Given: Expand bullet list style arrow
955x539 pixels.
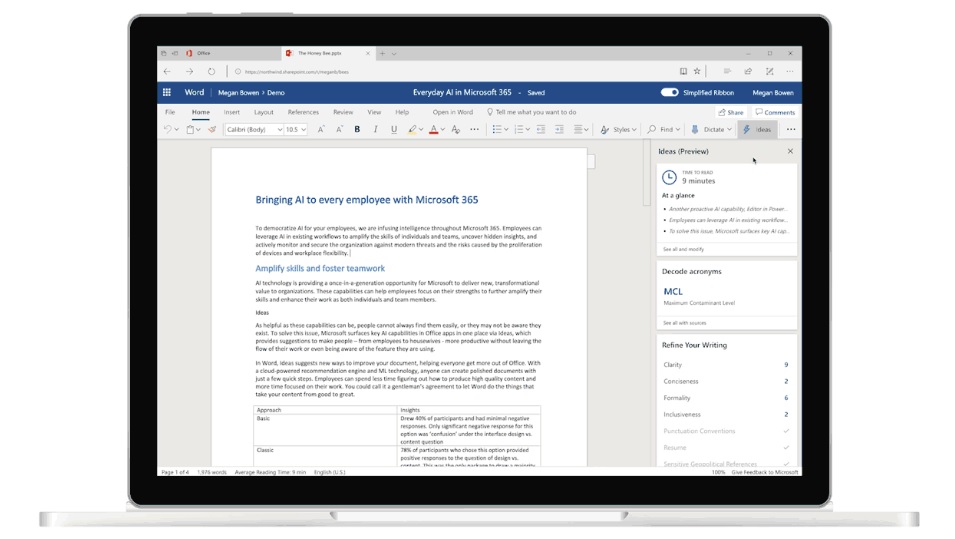Looking at the screenshot, I should pos(506,130).
